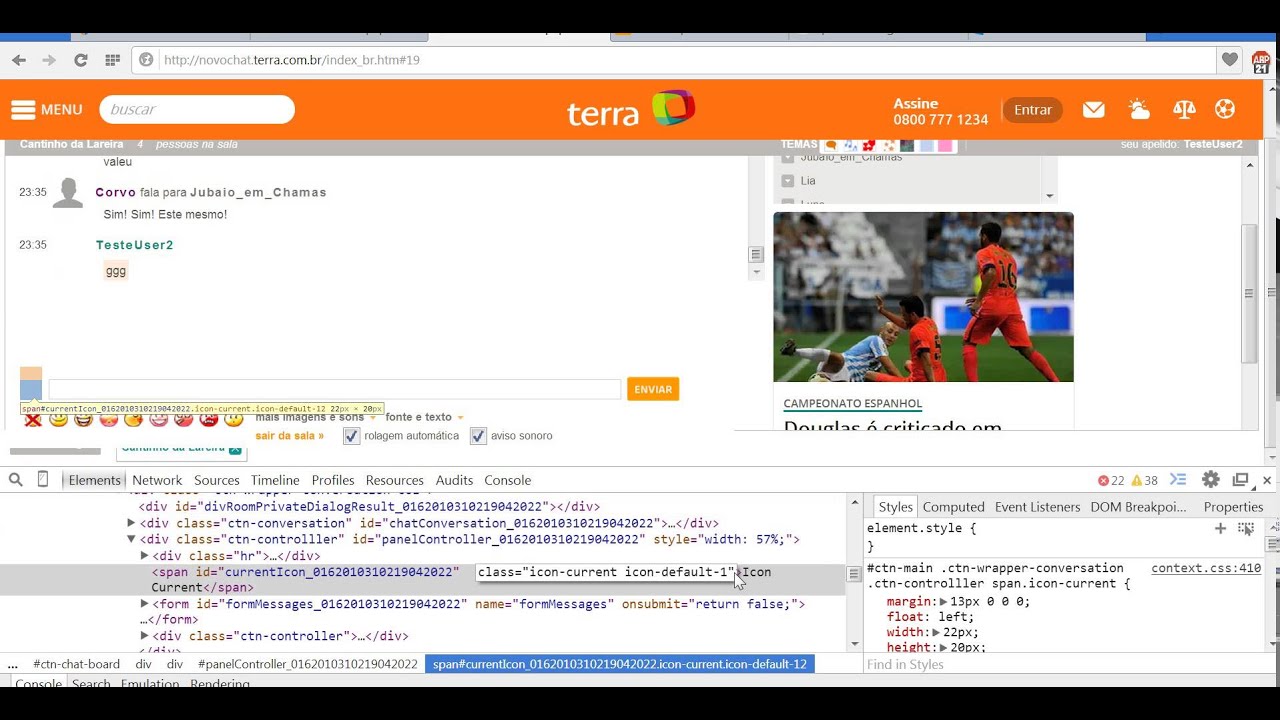Open the Audits DevTools tab

[454, 480]
